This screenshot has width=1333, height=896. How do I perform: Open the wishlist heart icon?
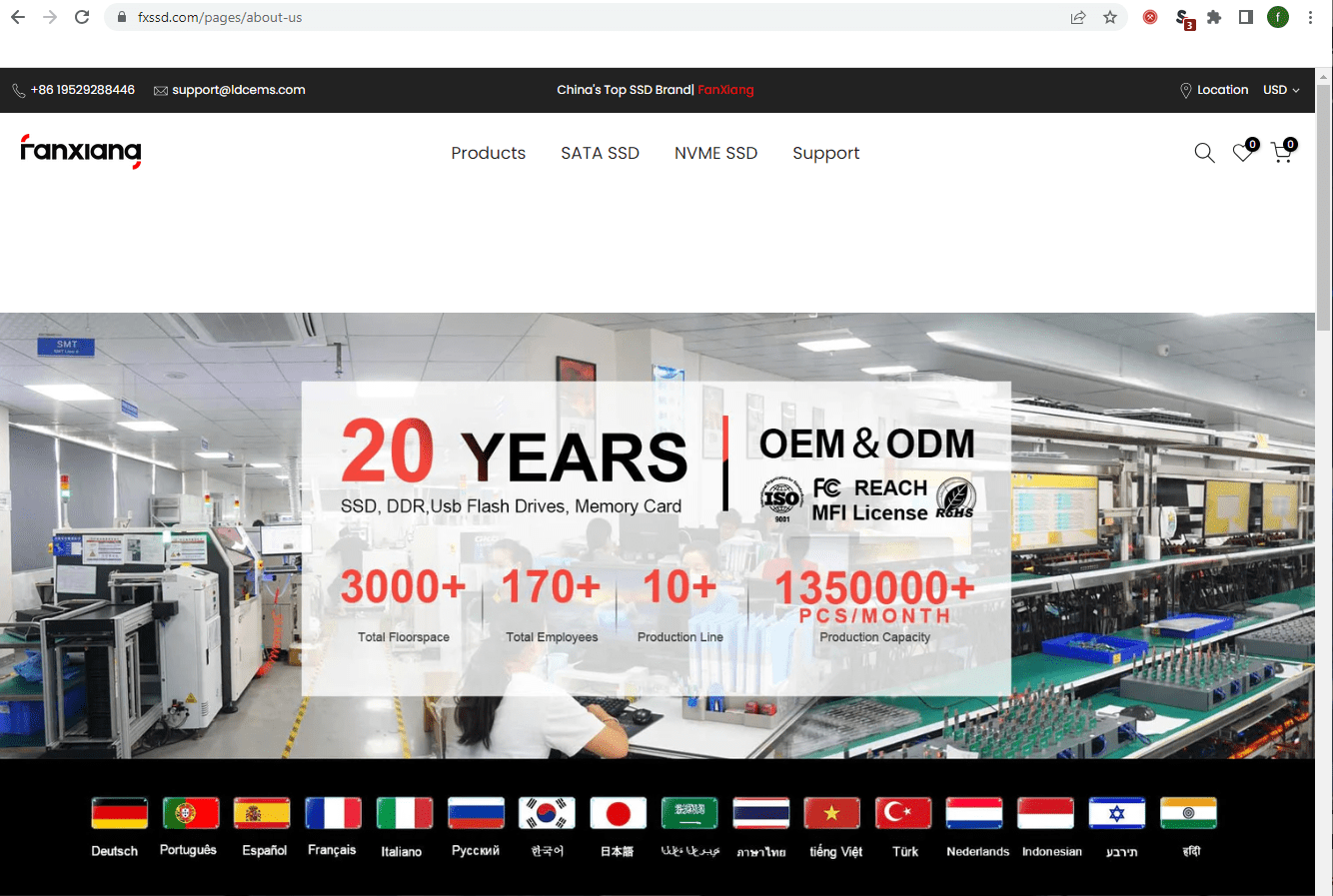pos(1244,151)
